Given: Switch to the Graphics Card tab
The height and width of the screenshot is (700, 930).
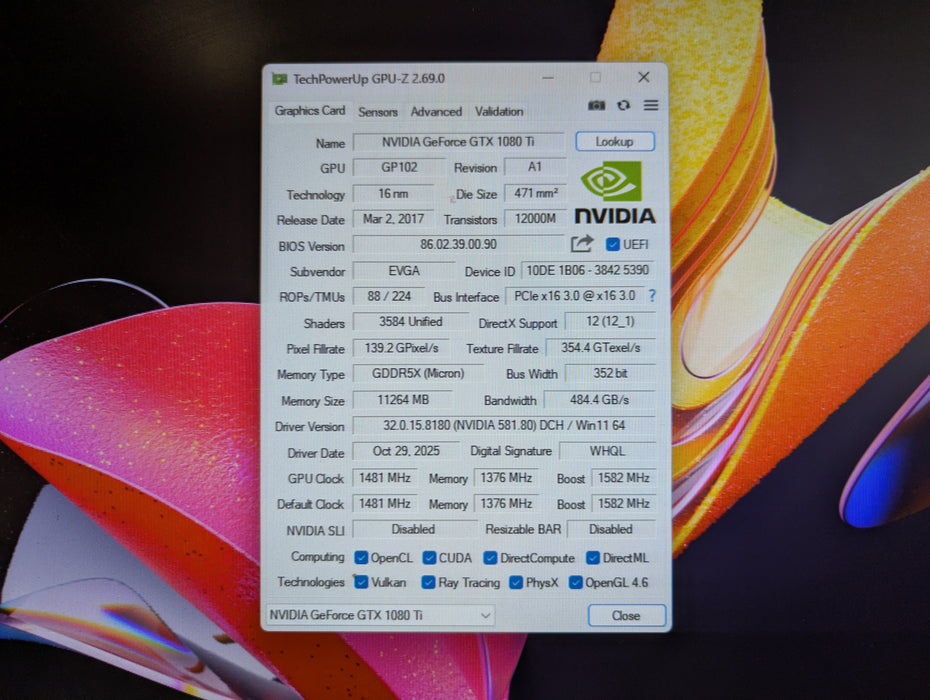Looking at the screenshot, I should point(310,111).
